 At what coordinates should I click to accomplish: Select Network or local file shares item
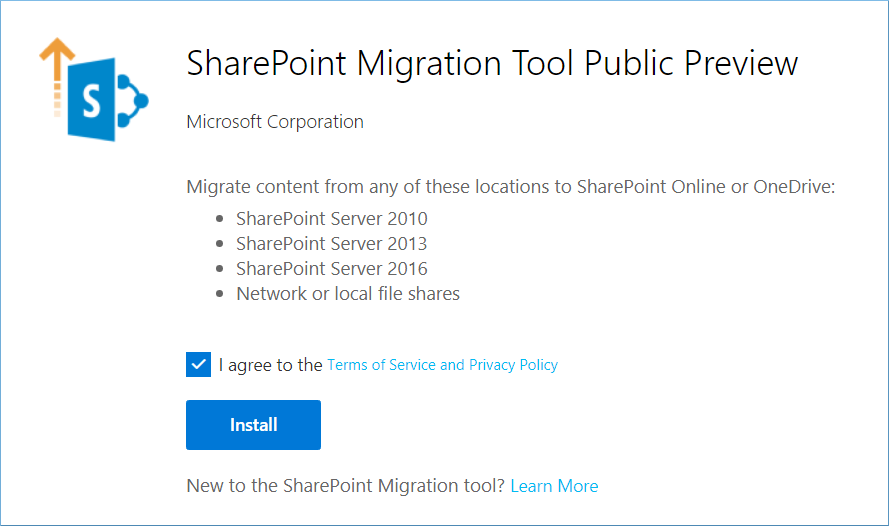(x=348, y=294)
